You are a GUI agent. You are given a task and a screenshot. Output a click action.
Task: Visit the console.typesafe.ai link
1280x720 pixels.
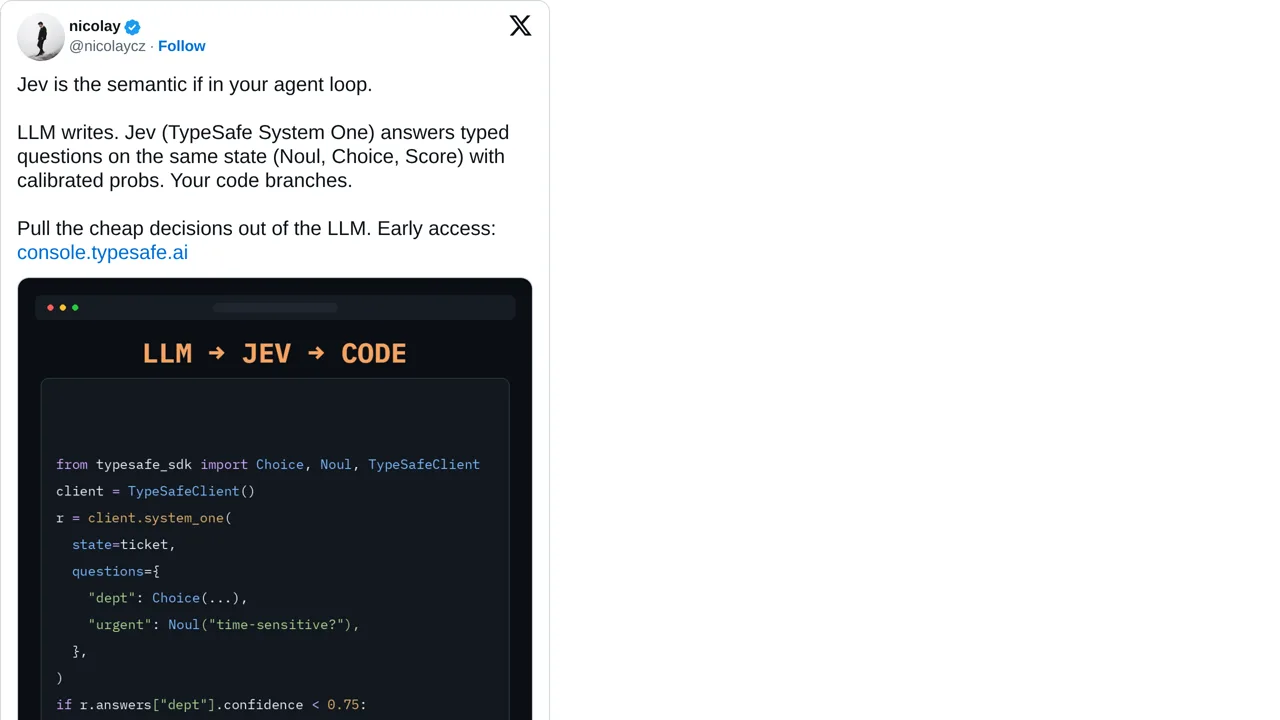(x=102, y=252)
